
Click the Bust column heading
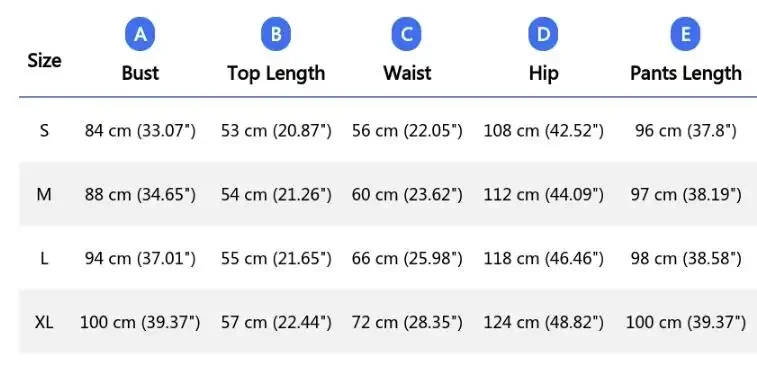tap(140, 73)
